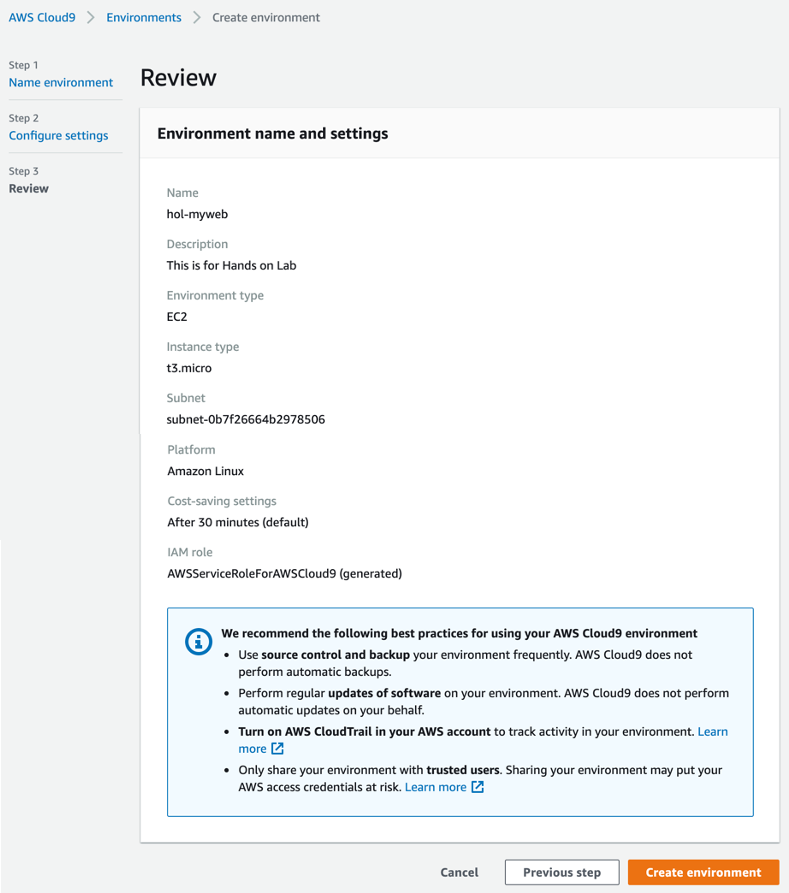Image resolution: width=789 pixels, height=893 pixels.
Task: Select description text This is for Hands on Lab
Action: point(231,265)
